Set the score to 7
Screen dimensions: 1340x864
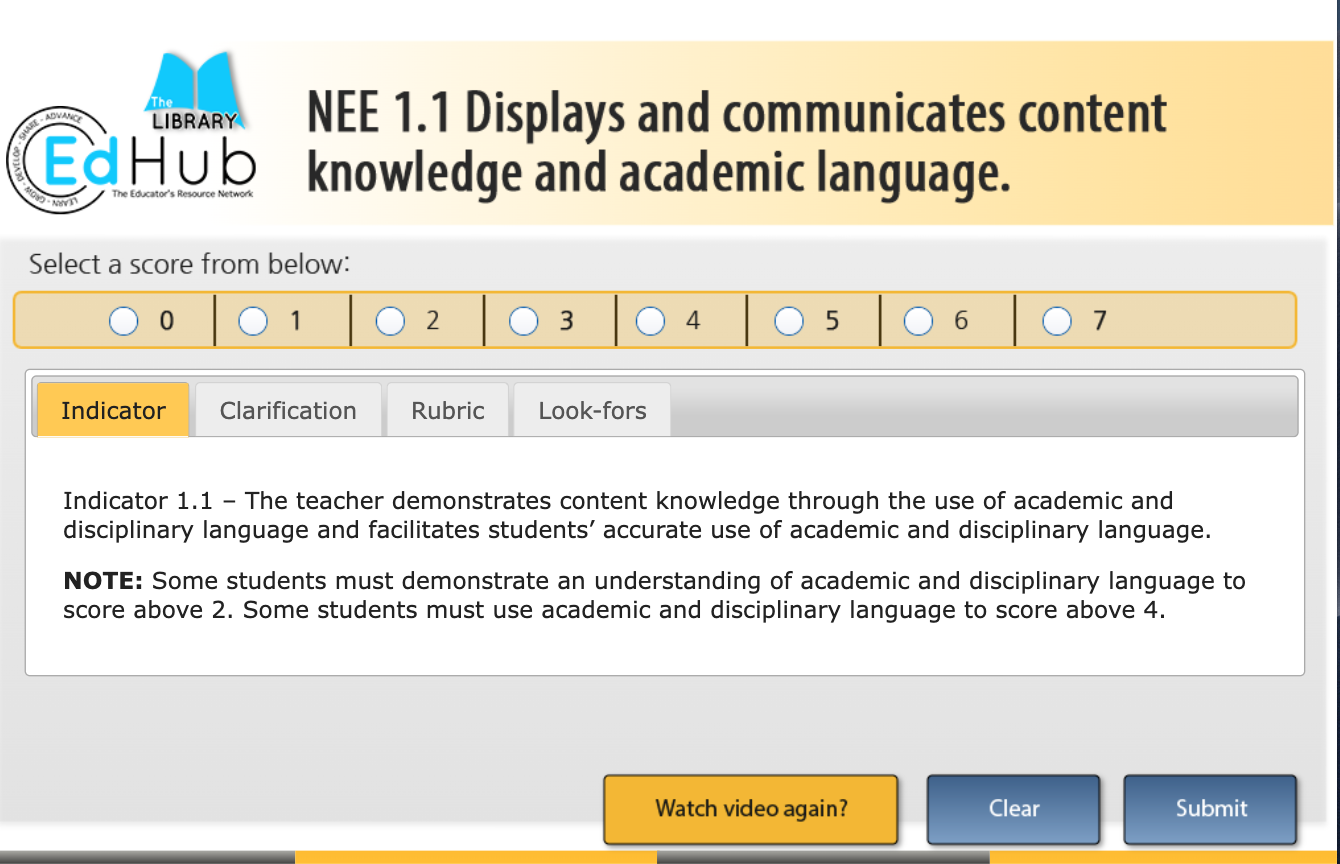[x=1057, y=321]
